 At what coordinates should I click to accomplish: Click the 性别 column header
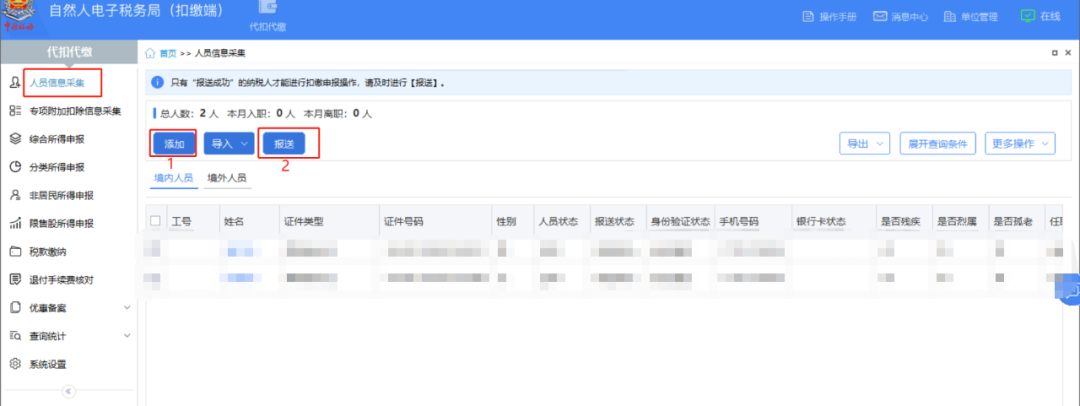pyautogui.click(x=506, y=222)
